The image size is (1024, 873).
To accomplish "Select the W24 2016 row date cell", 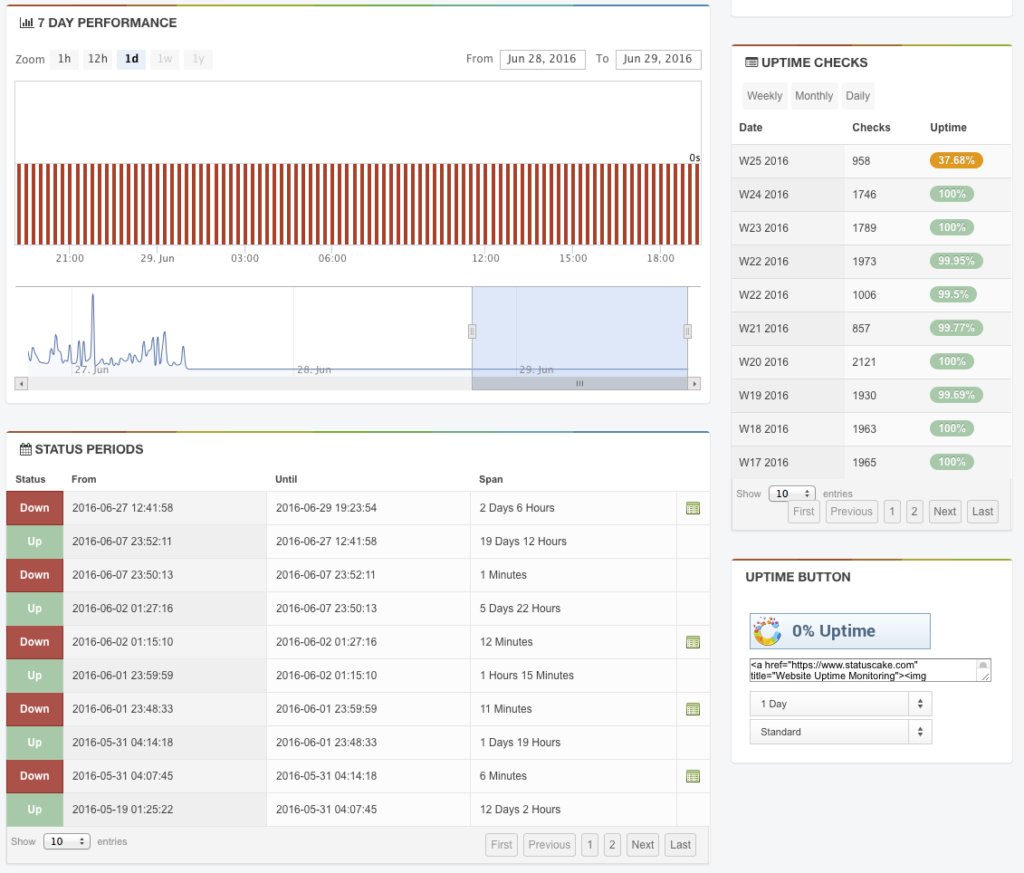I will tap(788, 195).
